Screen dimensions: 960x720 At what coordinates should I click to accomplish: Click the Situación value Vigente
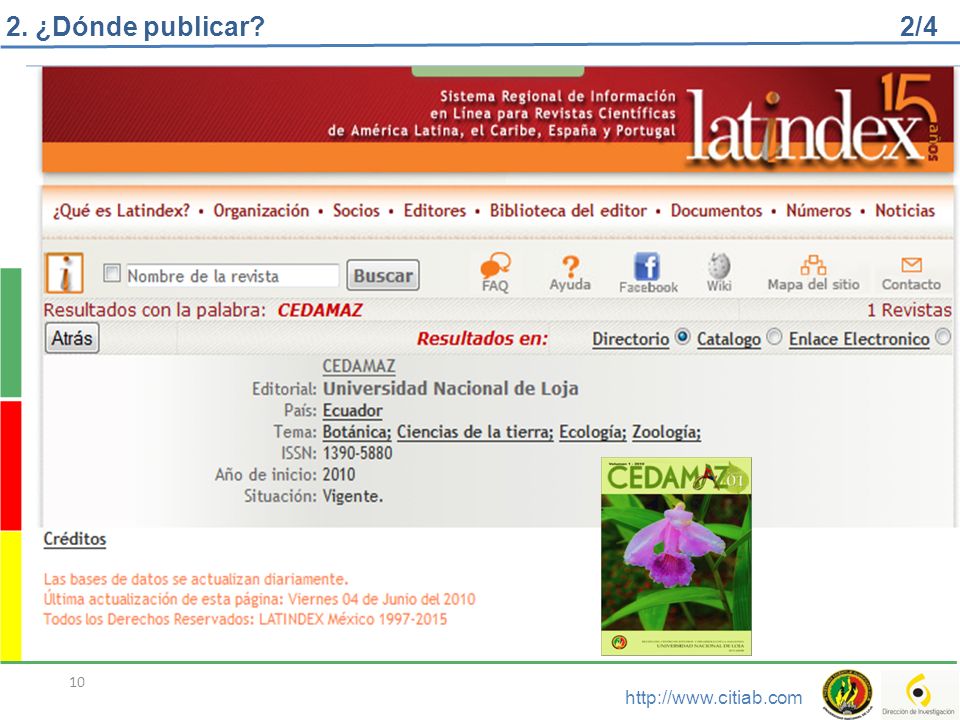click(x=353, y=496)
